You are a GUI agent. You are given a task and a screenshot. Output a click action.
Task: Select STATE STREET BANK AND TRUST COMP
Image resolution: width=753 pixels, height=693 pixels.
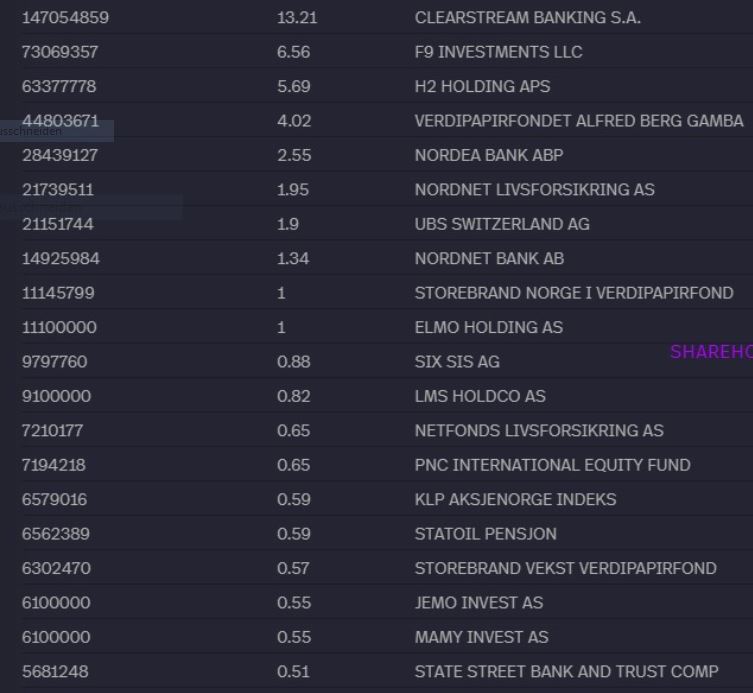[566, 671]
